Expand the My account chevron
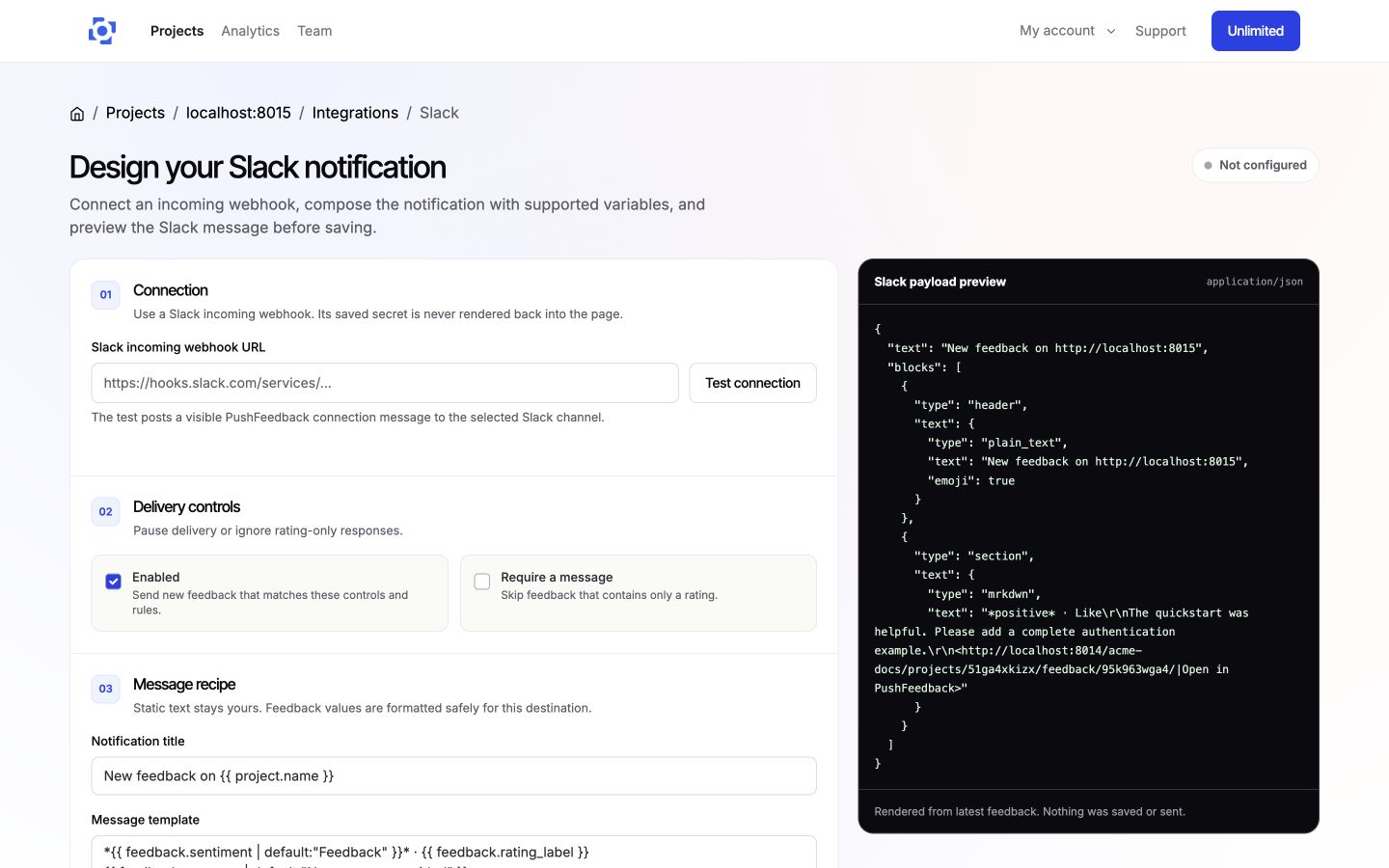Viewport: 1389px width, 868px height. click(x=1111, y=31)
